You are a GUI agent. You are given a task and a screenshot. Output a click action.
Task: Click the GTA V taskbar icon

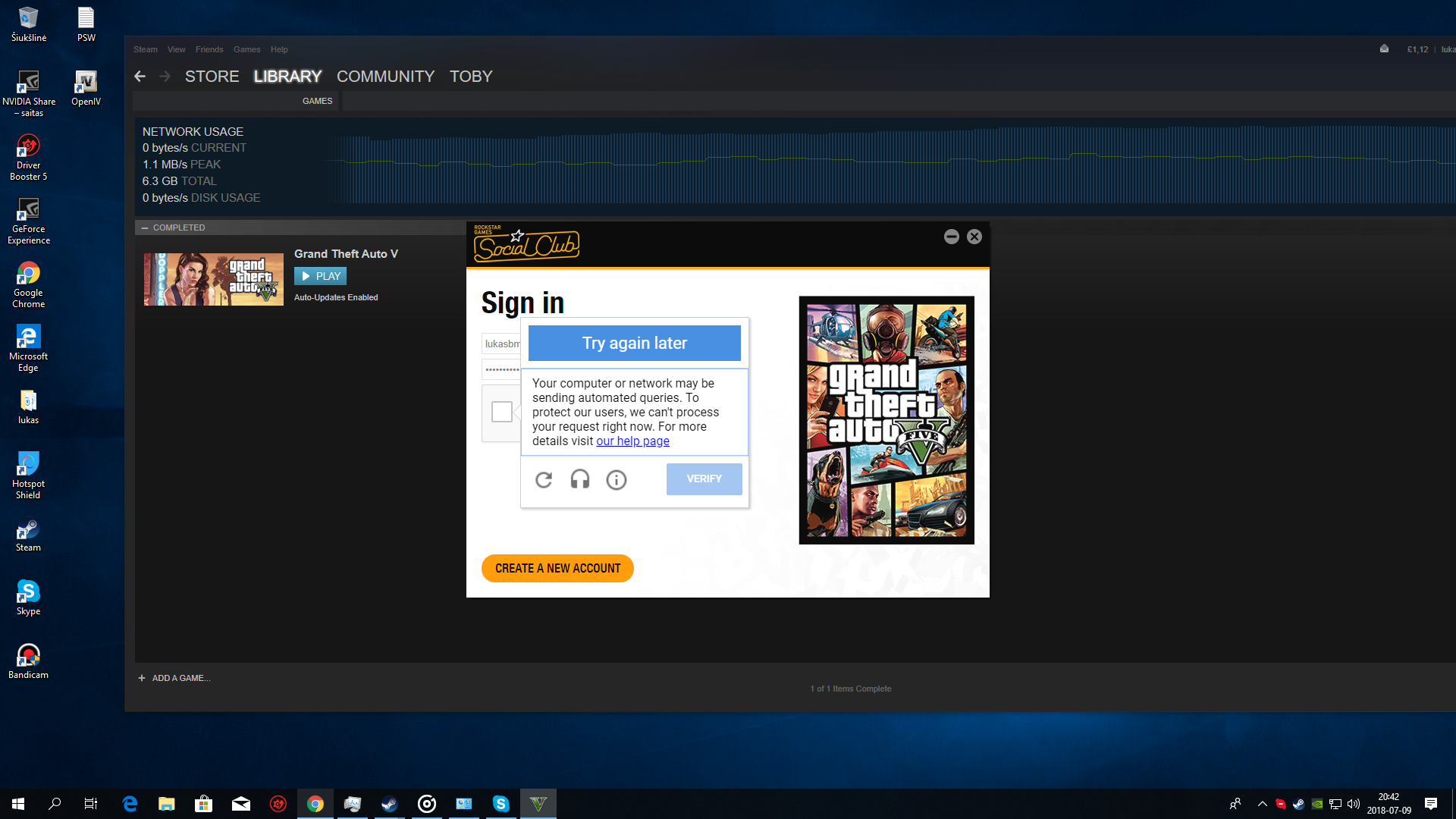point(538,804)
